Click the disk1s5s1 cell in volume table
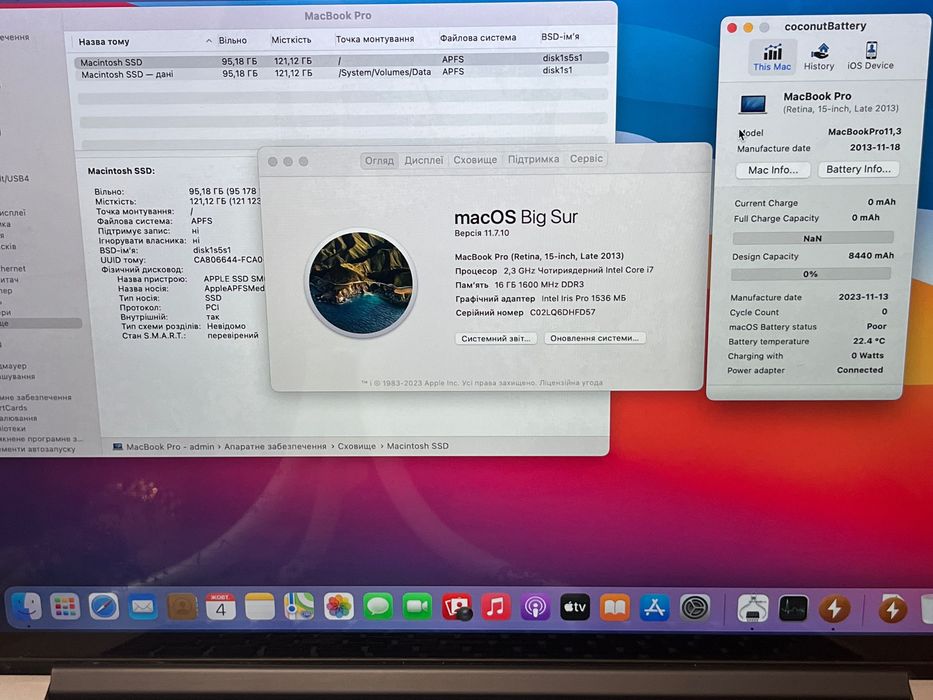 562,58
